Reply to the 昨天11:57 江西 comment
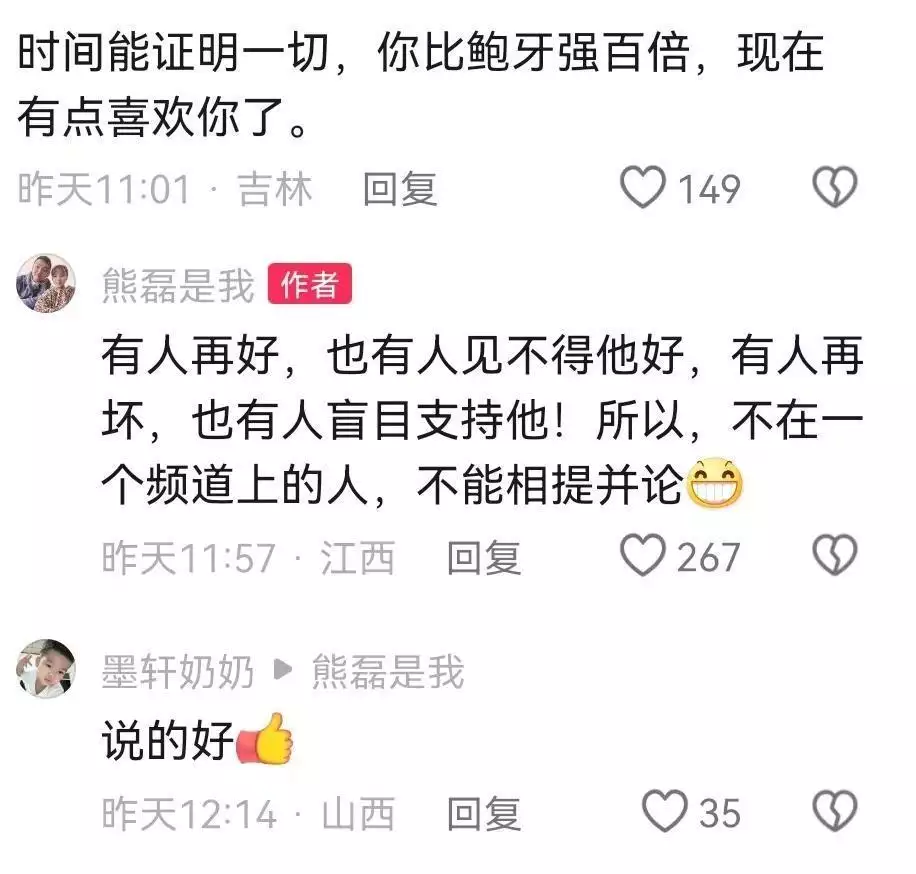Viewport: 916px width, 874px height. click(x=484, y=557)
